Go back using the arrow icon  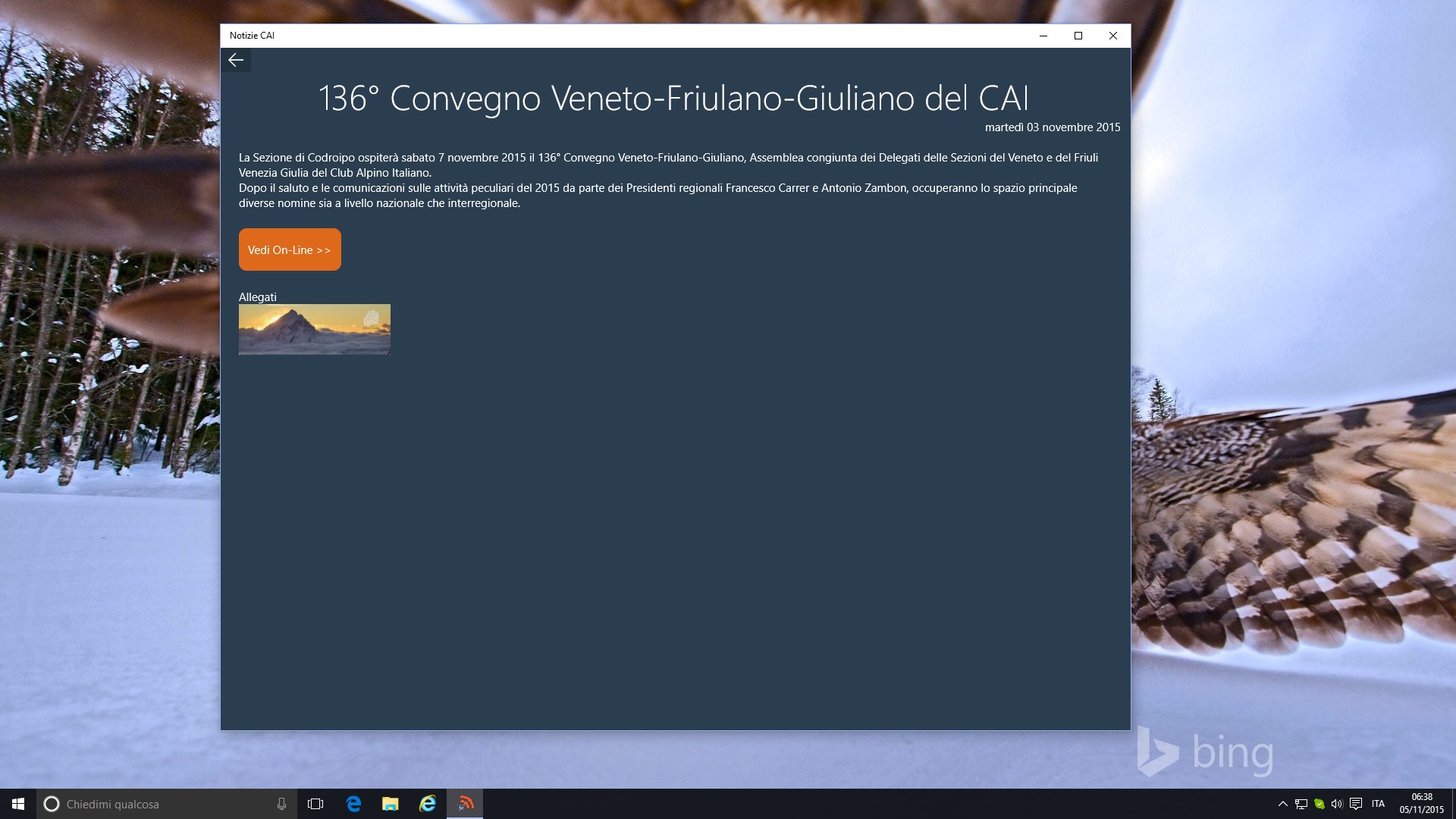[236, 60]
